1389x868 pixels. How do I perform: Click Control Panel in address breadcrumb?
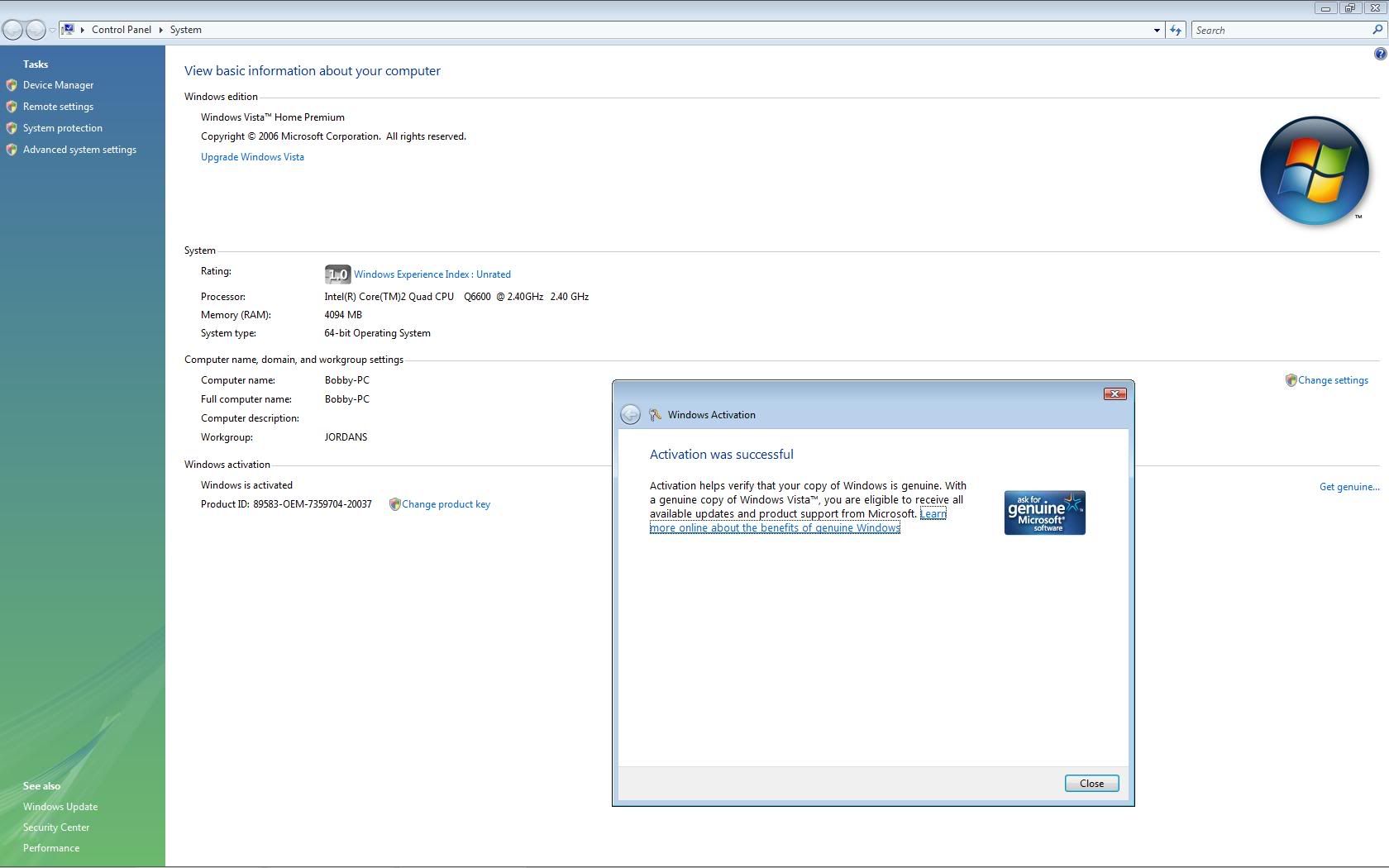tap(122, 30)
